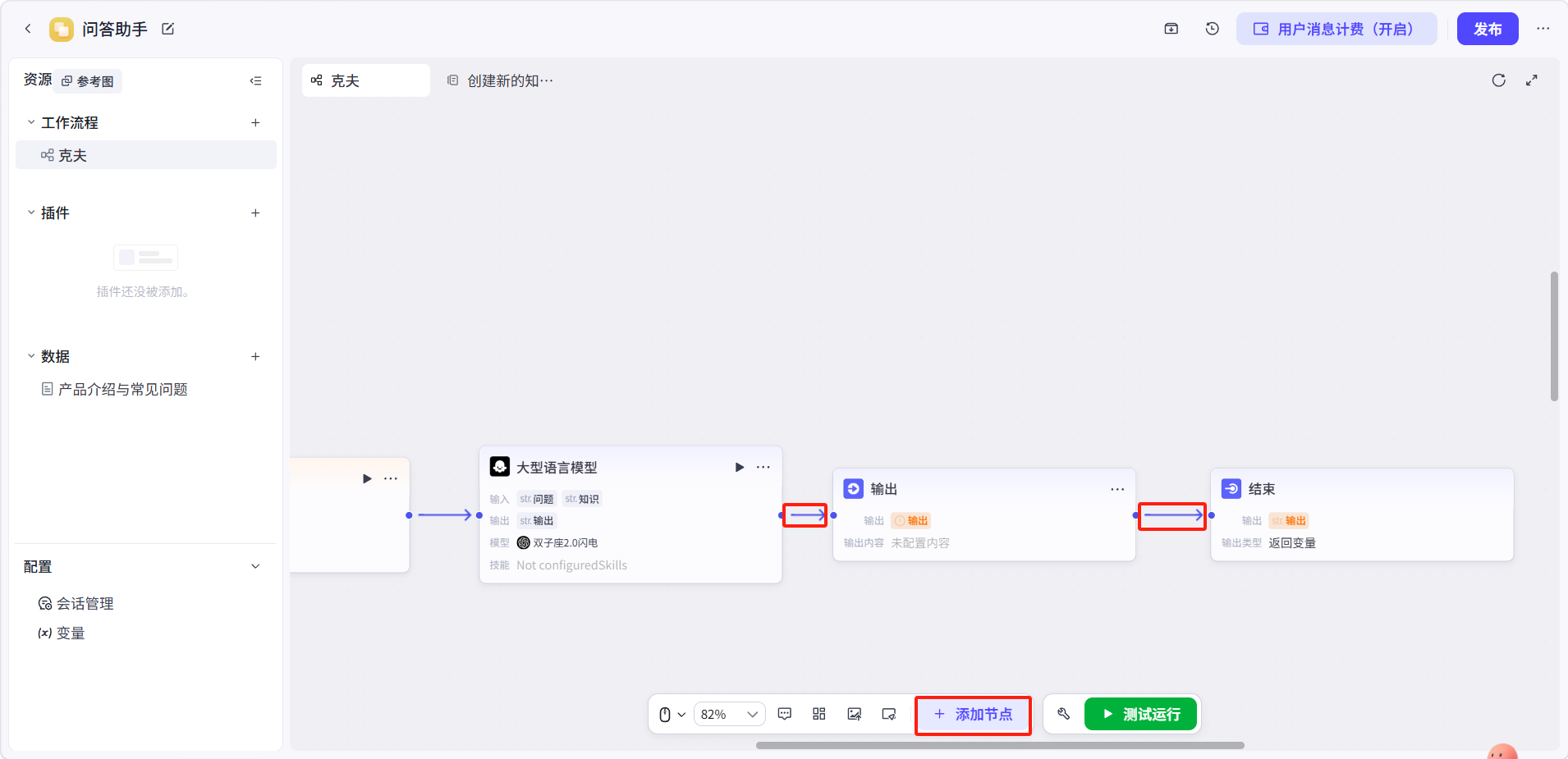Viewport: 1568px width, 759px height.
Task: Run the partially visible left node
Action: click(367, 478)
